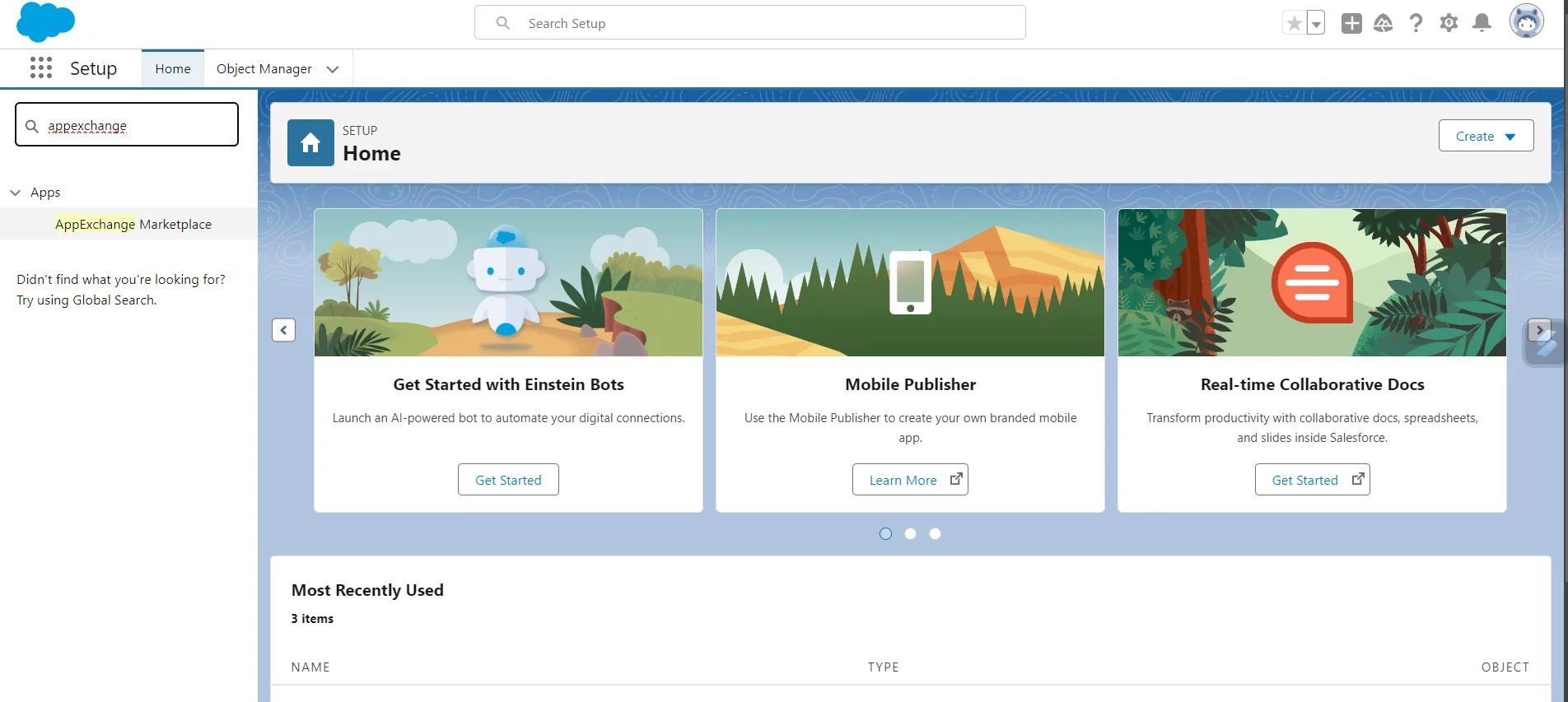The image size is (1568, 702).
Task: Click the Get Started with Einstein Bots title
Action: [x=508, y=384]
